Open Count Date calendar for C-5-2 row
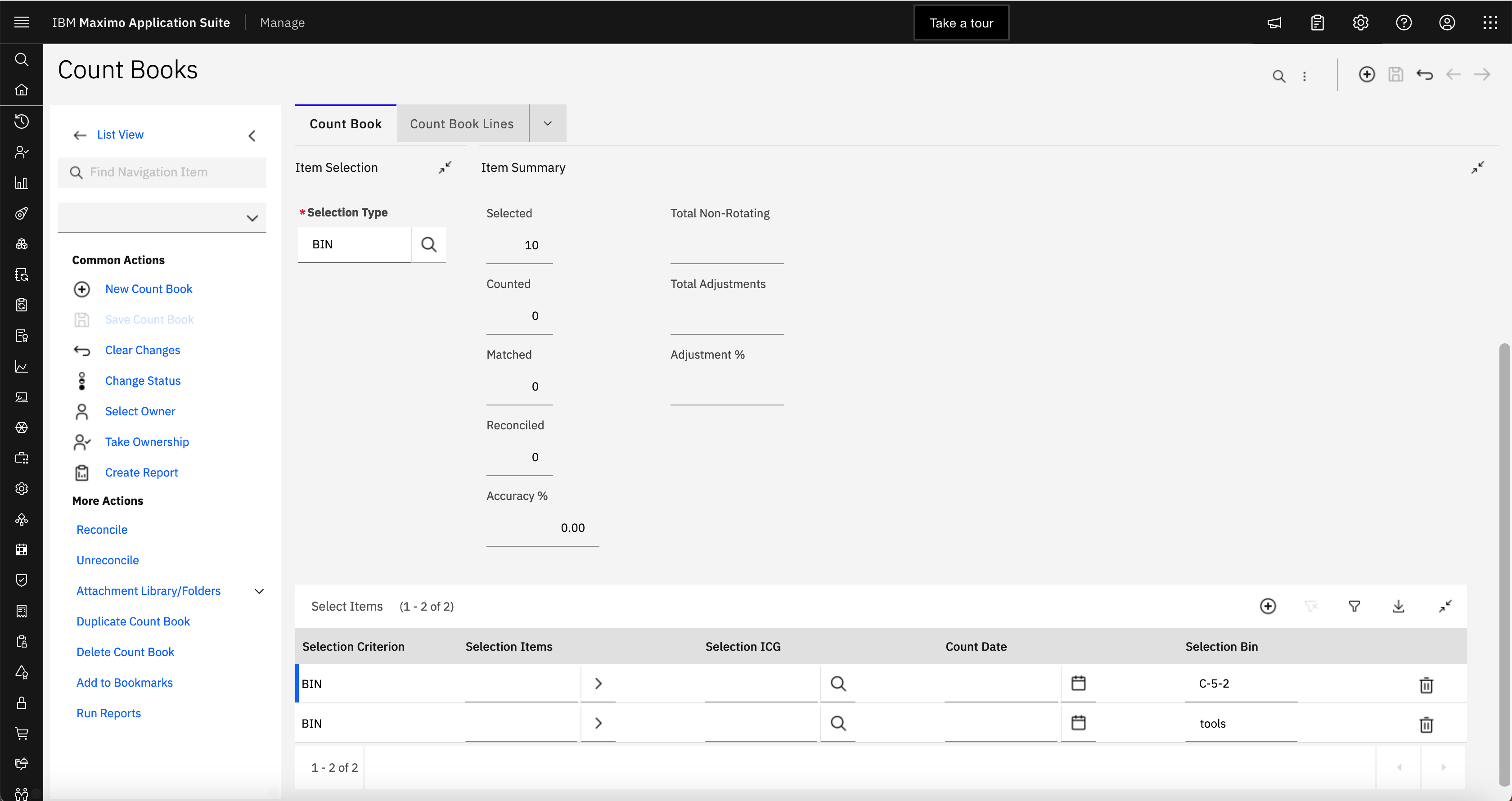This screenshot has height=801, width=1512. 1078,683
